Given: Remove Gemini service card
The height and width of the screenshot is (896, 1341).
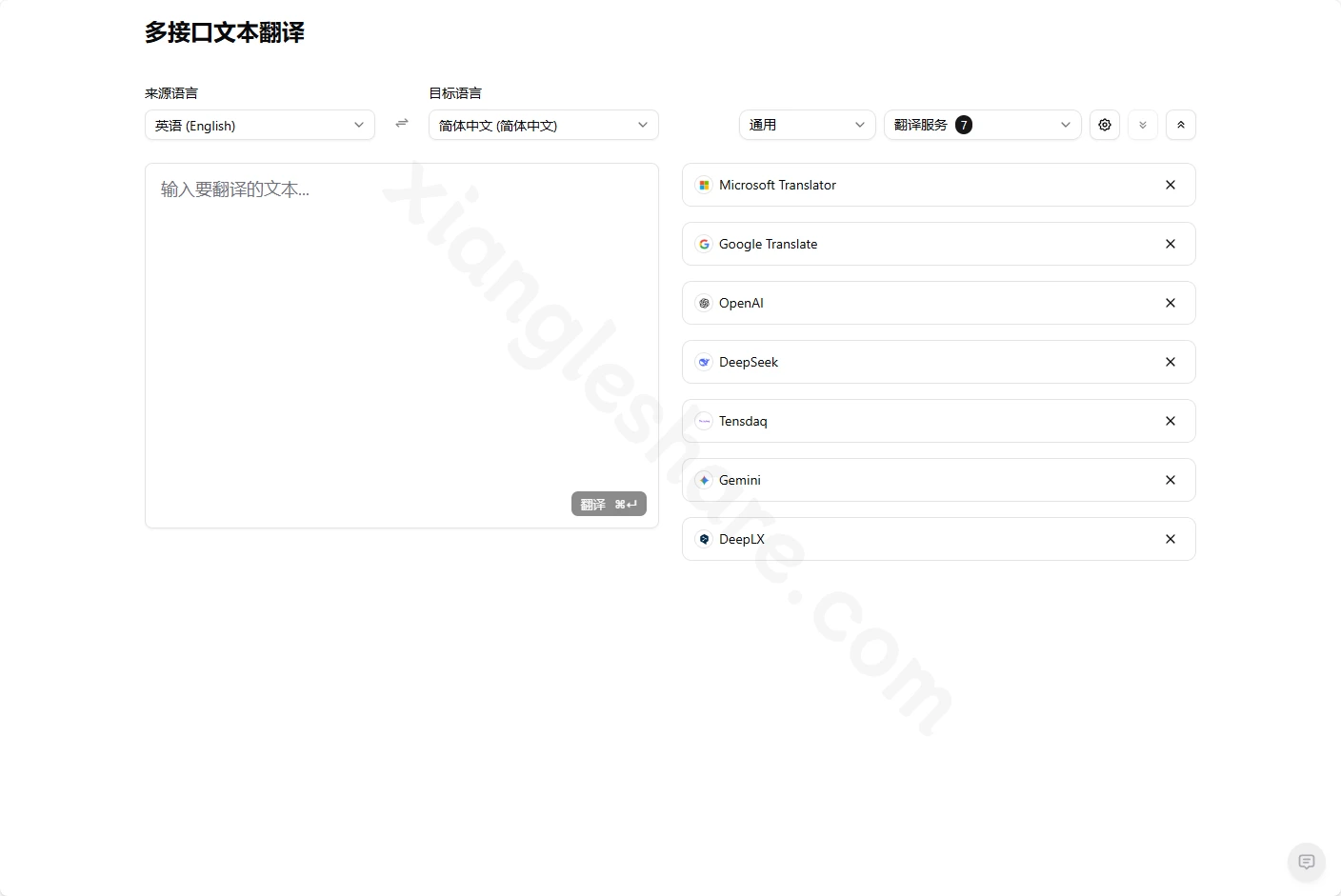Looking at the screenshot, I should tap(1171, 480).
